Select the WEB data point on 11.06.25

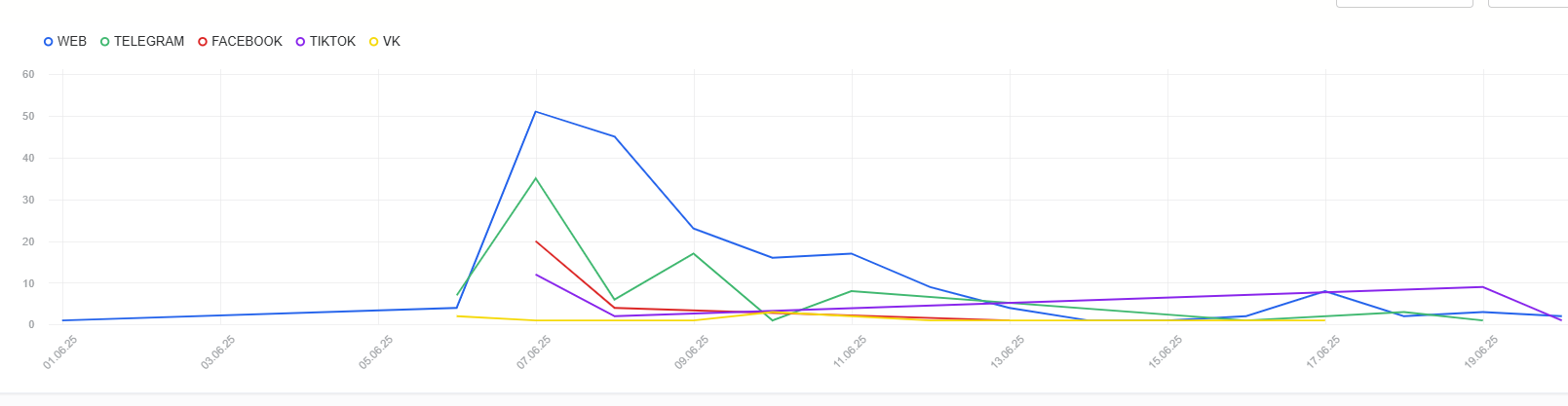point(852,254)
